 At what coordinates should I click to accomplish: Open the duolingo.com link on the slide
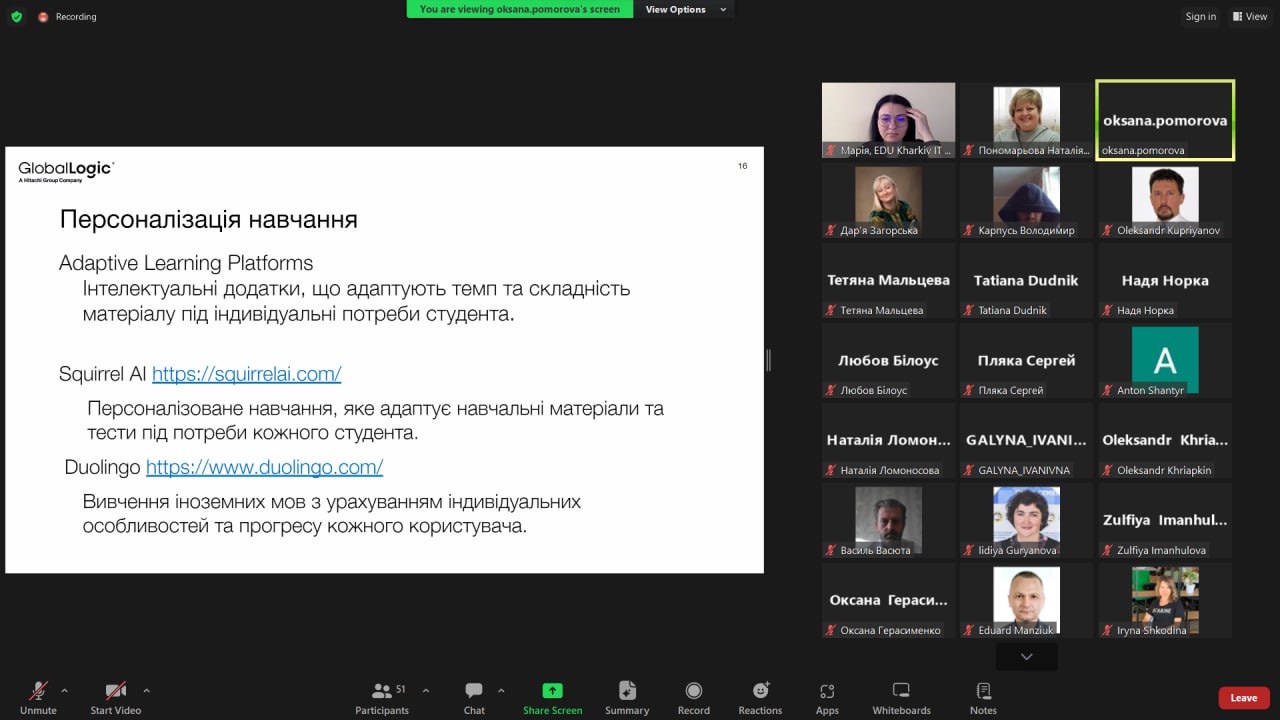(264, 467)
